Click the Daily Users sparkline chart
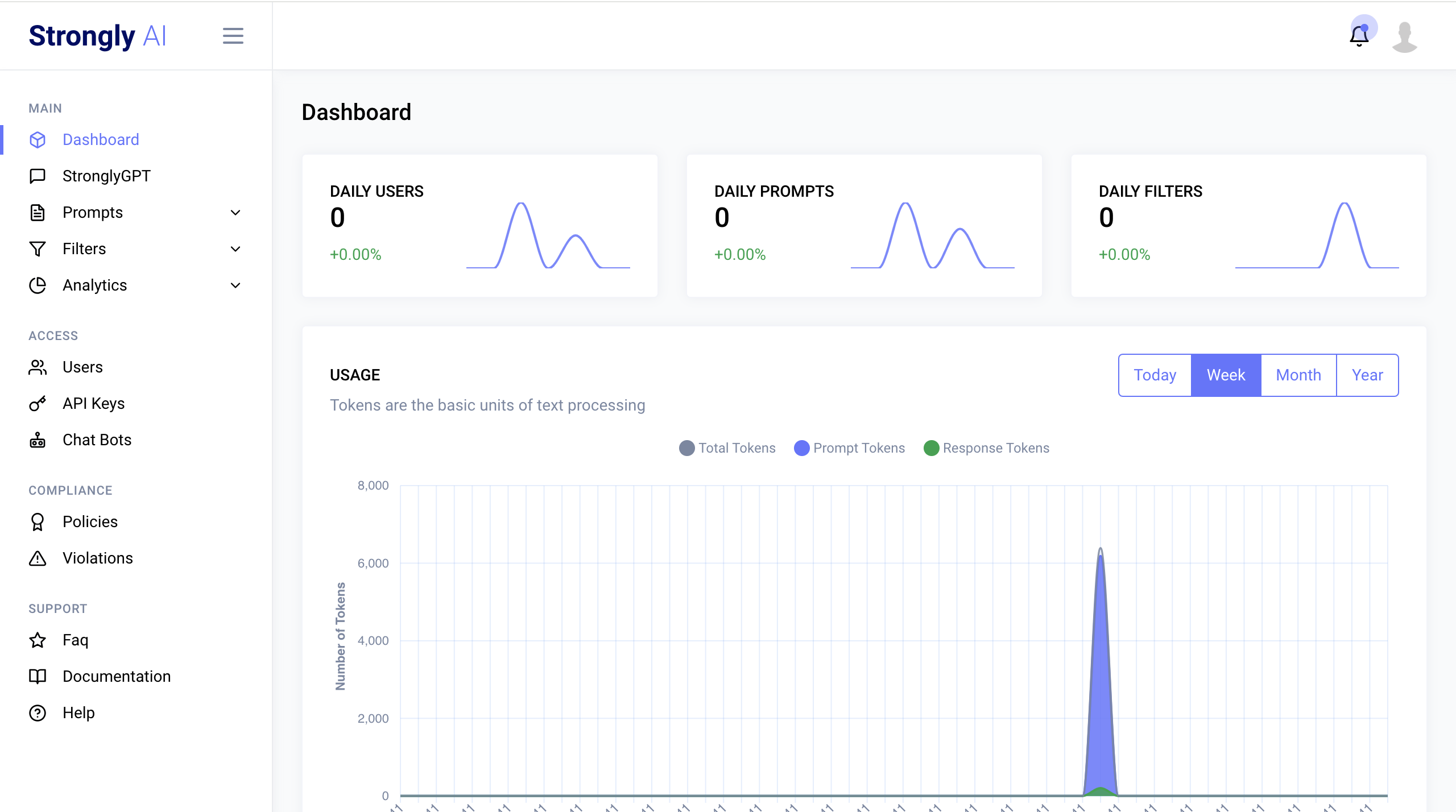 tap(548, 235)
